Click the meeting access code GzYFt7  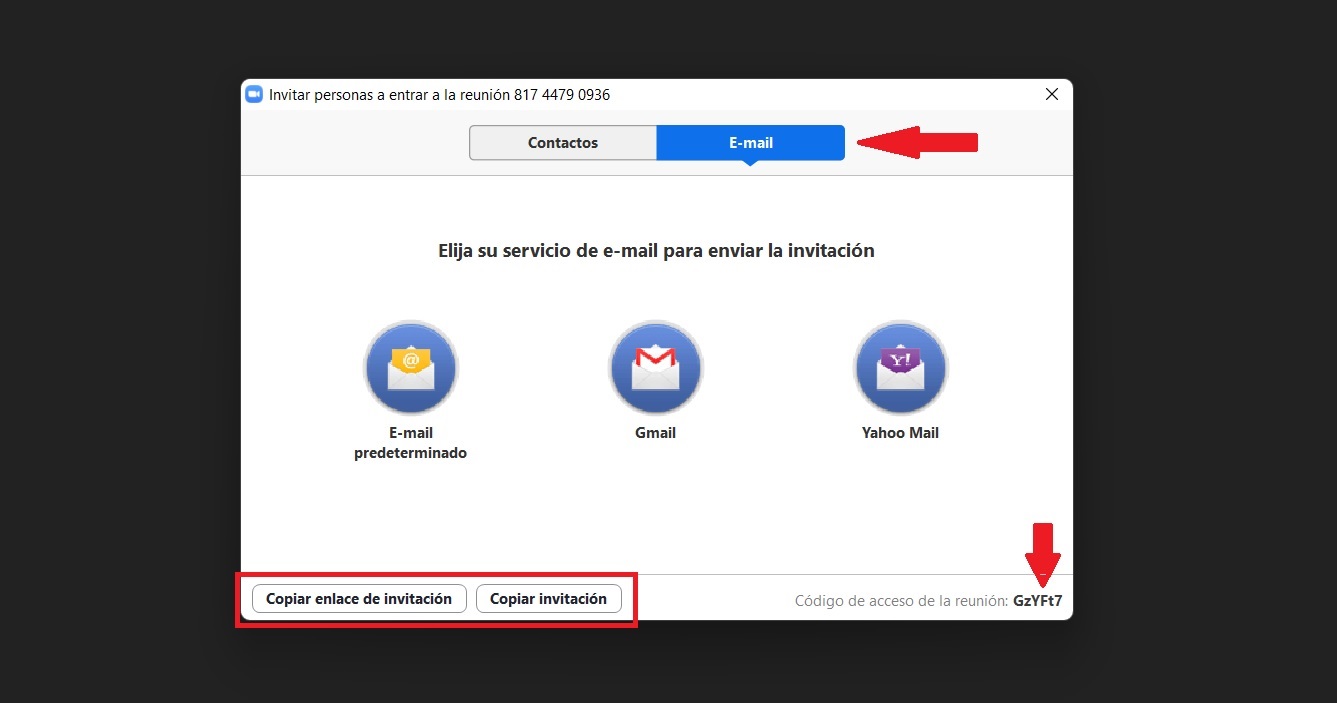tap(1038, 600)
